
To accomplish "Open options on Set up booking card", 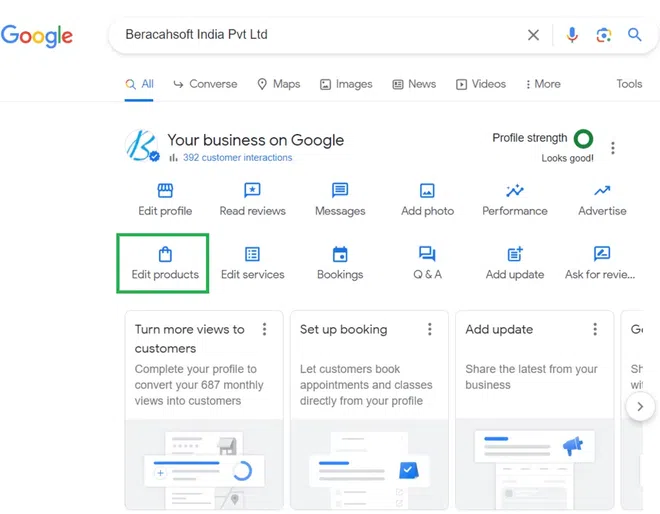I will [x=430, y=329].
